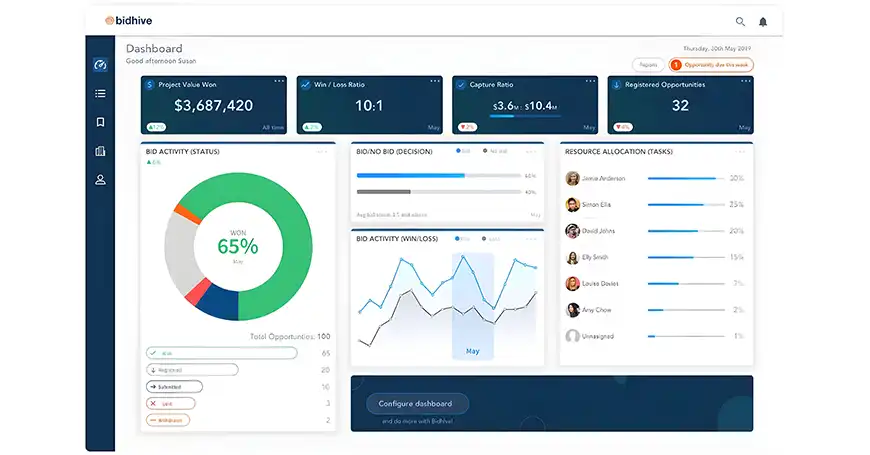Select the dashboard gauge icon in sidebar
This screenshot has height=455, width=870.
click(x=100, y=65)
